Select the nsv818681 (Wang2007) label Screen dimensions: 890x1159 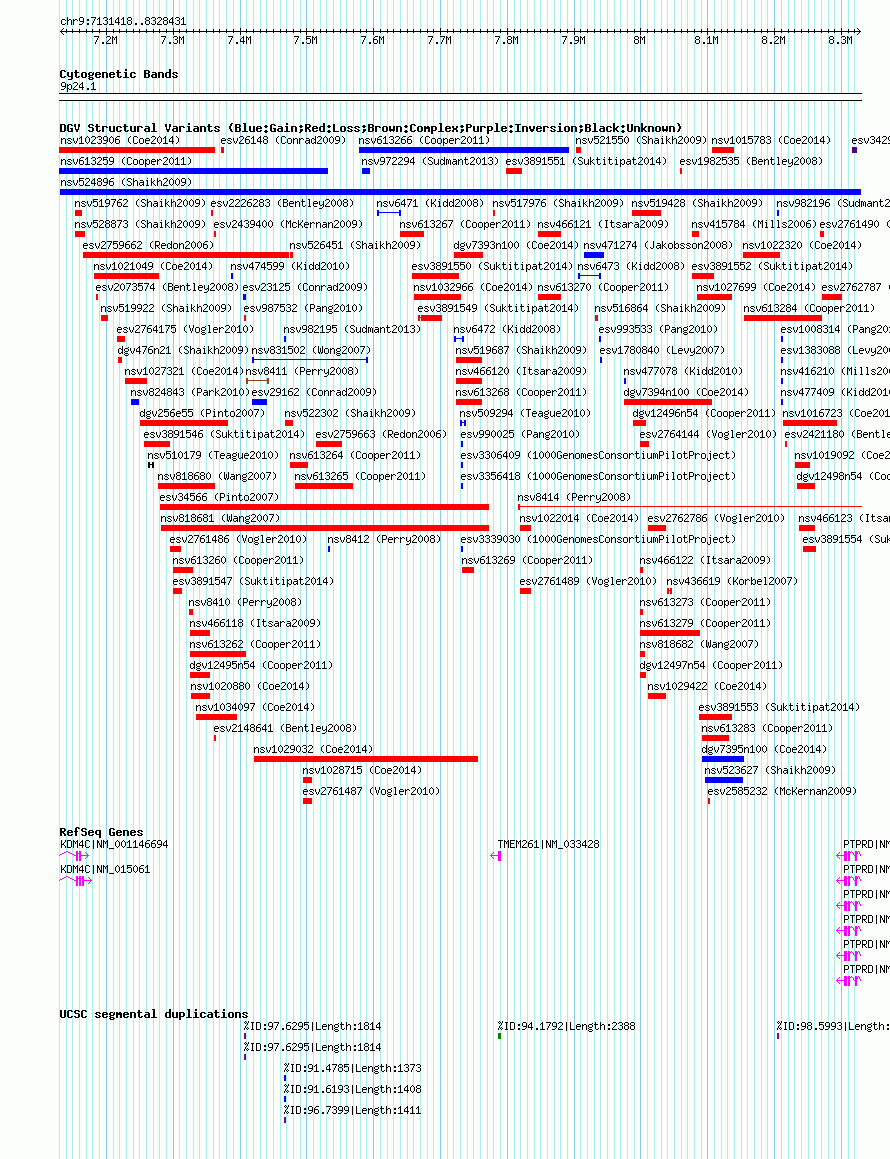tap(220, 517)
